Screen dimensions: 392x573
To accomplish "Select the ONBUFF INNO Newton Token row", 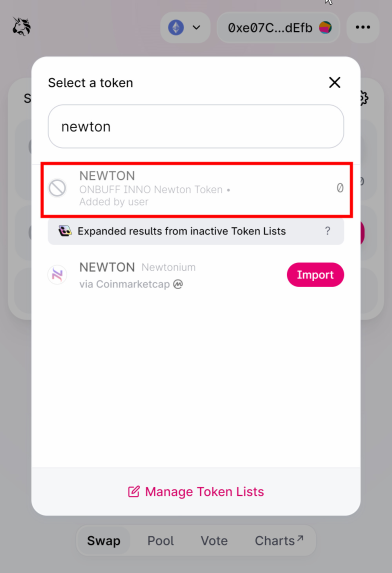I will tap(197, 189).
